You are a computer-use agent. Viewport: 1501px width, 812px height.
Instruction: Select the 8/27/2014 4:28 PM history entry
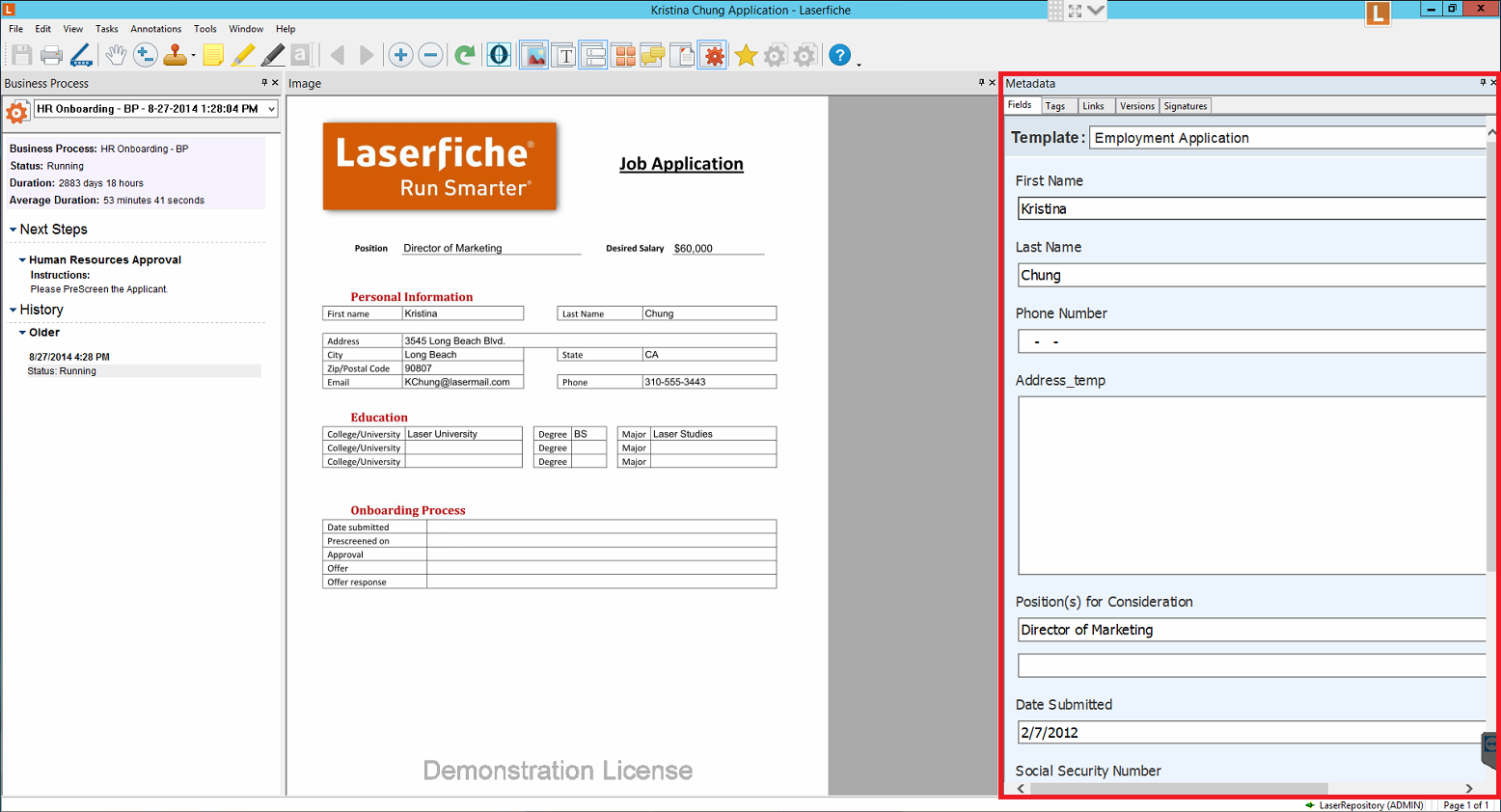click(x=69, y=357)
